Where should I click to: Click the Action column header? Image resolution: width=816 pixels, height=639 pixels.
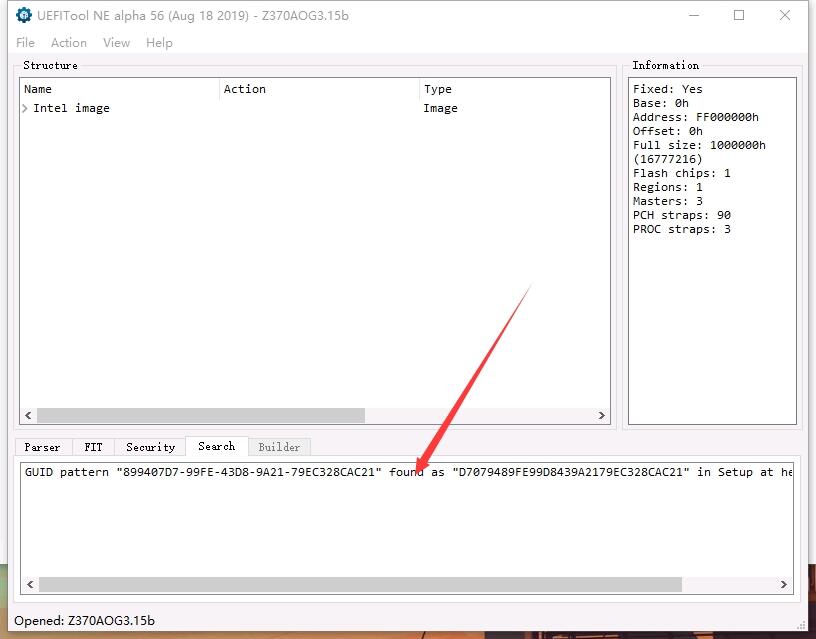pos(319,89)
